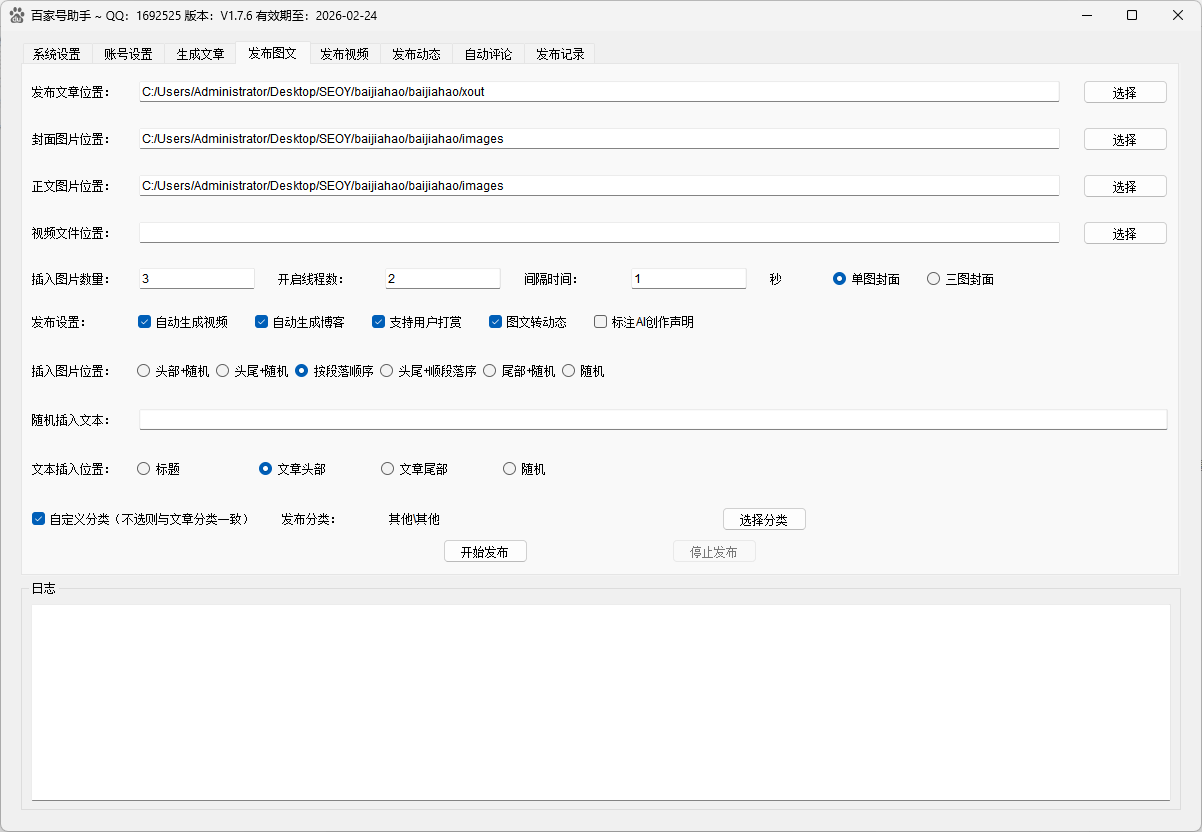Open the 发布记录 tab
The image size is (1202, 832).
[559, 54]
